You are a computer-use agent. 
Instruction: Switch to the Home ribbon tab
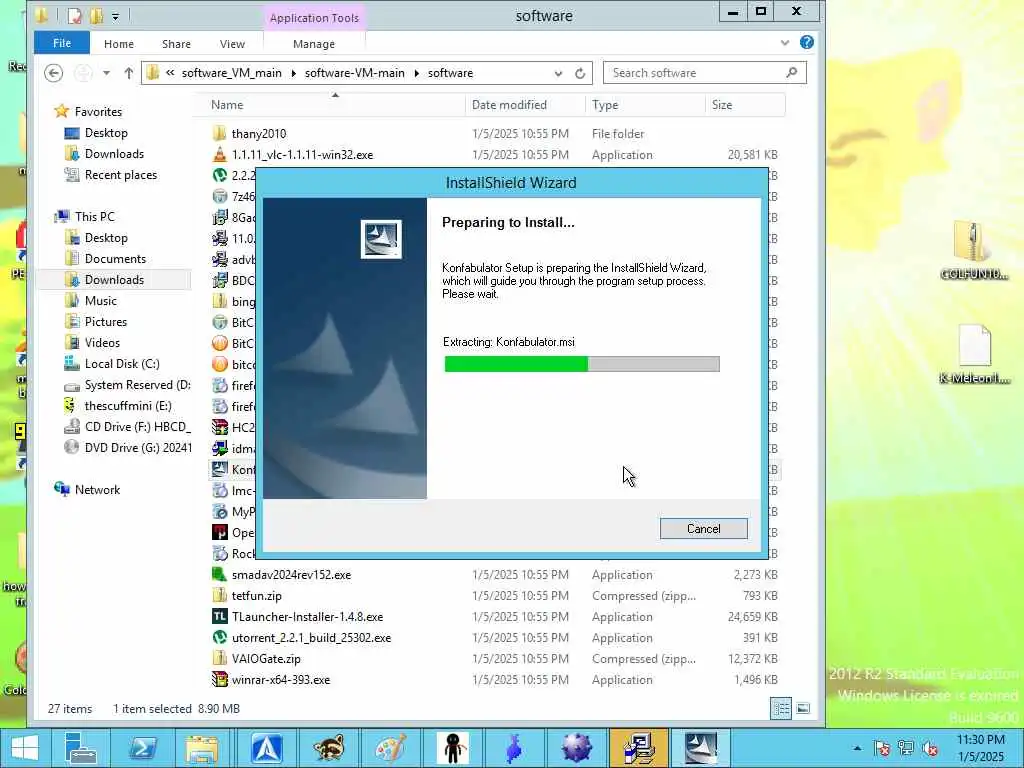pyautogui.click(x=119, y=44)
